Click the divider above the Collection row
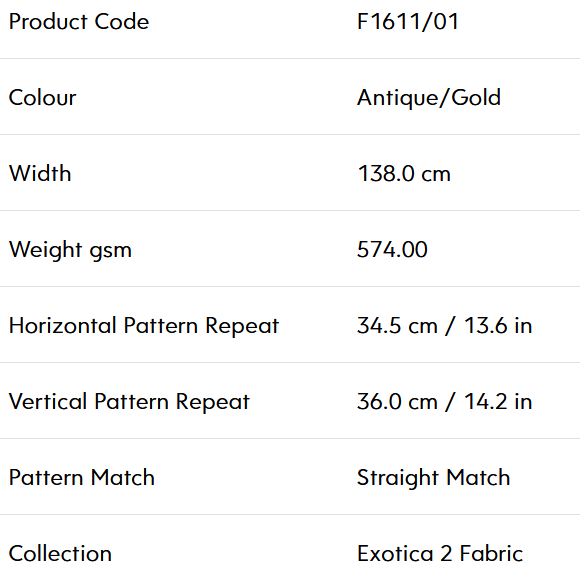This screenshot has height=573, width=580. [290, 515]
